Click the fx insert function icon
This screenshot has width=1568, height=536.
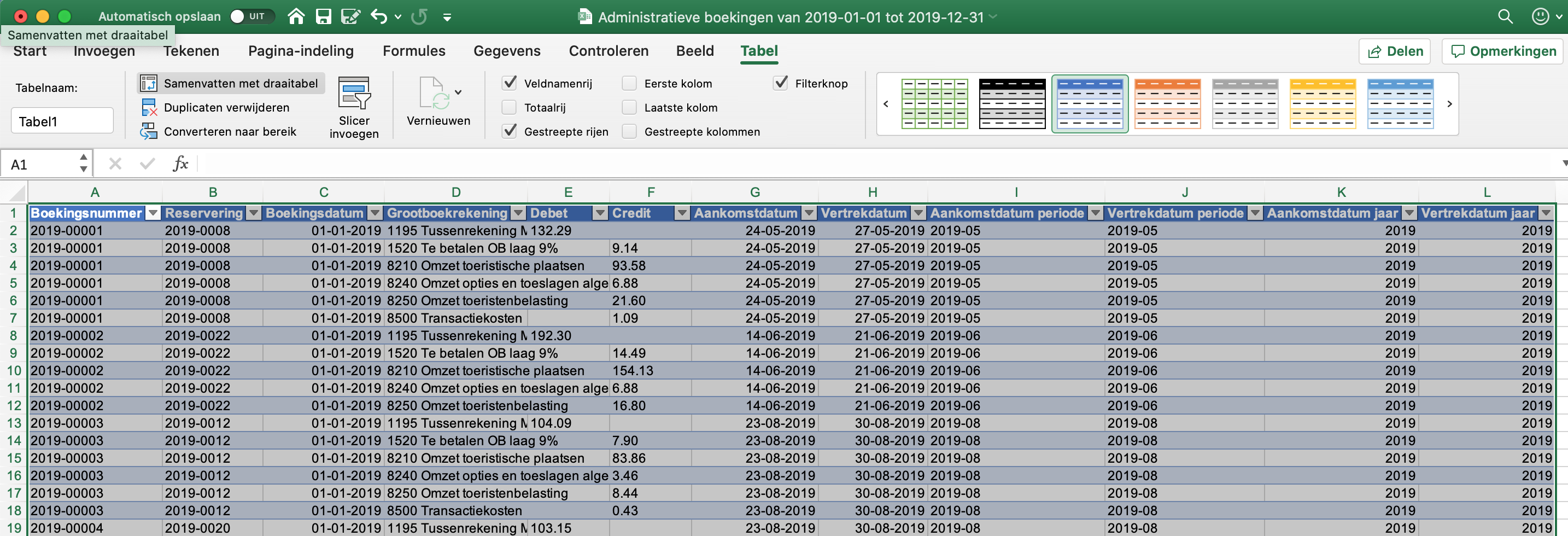pos(181,164)
